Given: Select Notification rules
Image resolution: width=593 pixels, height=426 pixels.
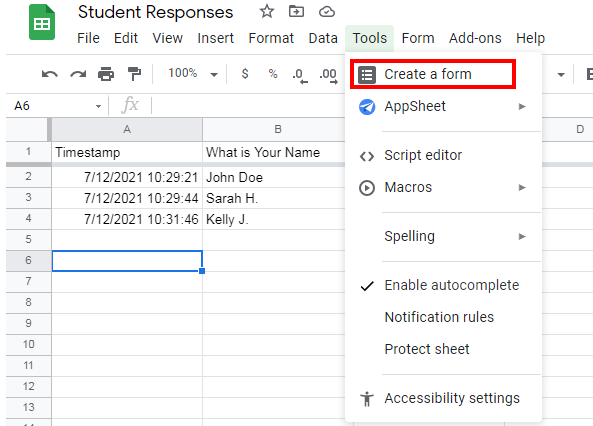Looking at the screenshot, I should 443,317.
